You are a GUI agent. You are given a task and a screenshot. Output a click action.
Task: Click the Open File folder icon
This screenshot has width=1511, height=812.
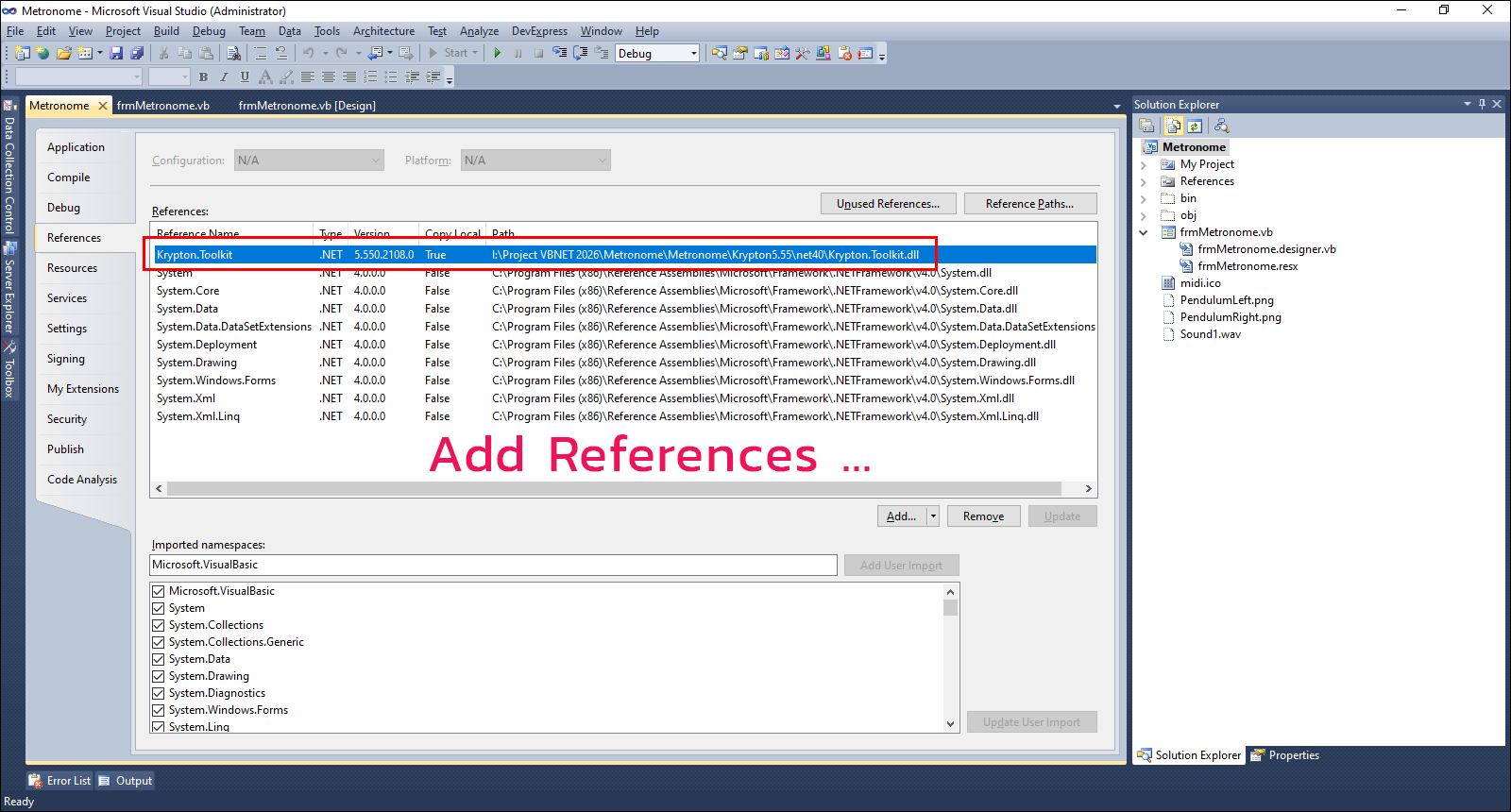click(x=63, y=53)
